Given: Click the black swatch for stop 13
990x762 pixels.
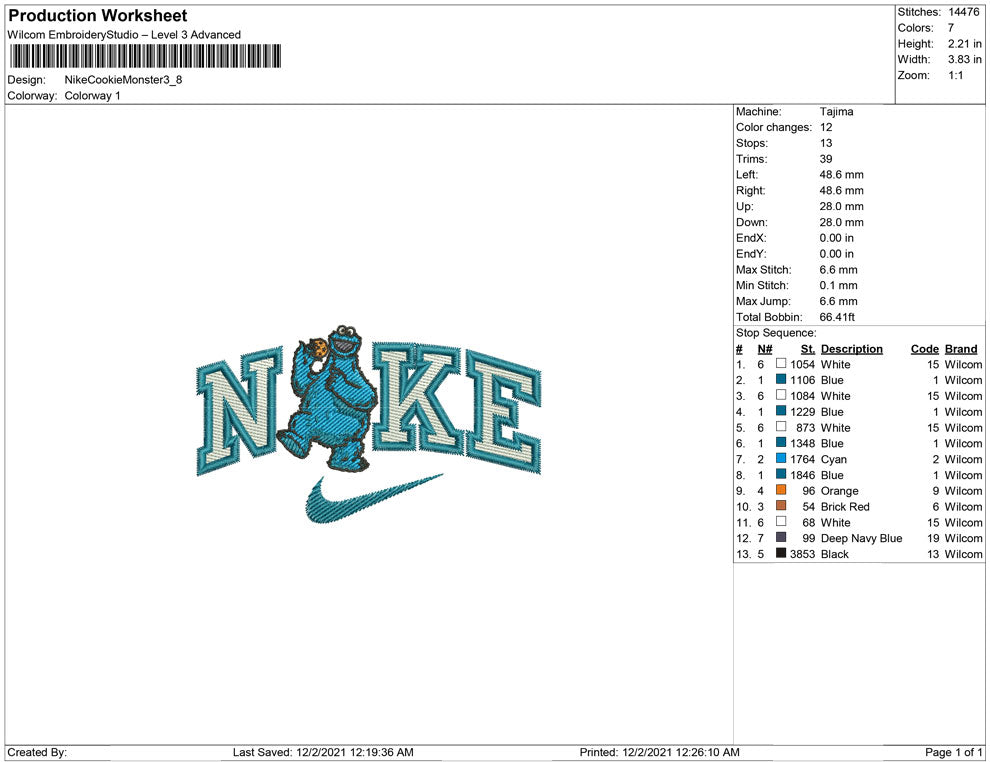Looking at the screenshot, I should coord(781,553).
